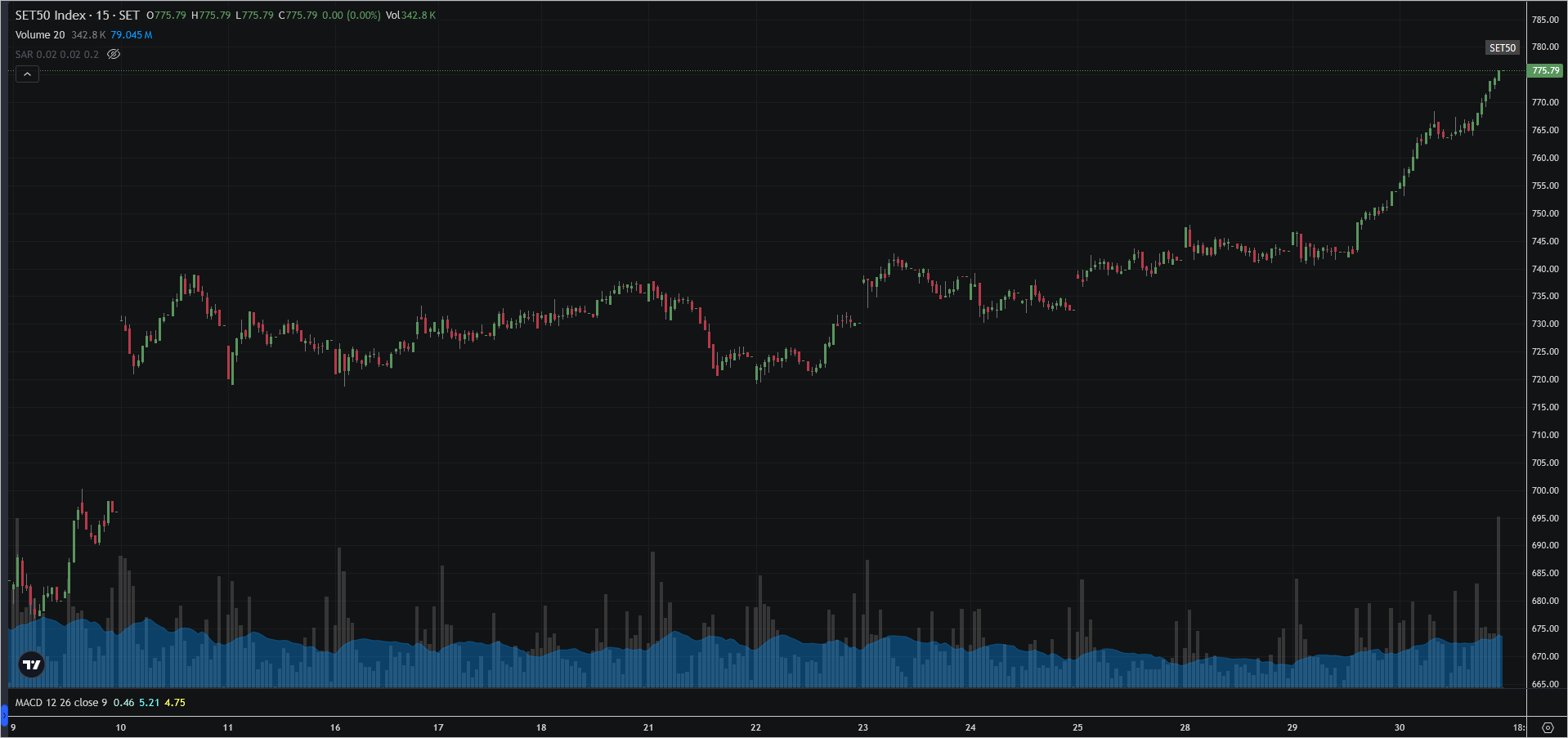
Task: Click the MACD 0.46 histogram value
Action: coord(123,703)
